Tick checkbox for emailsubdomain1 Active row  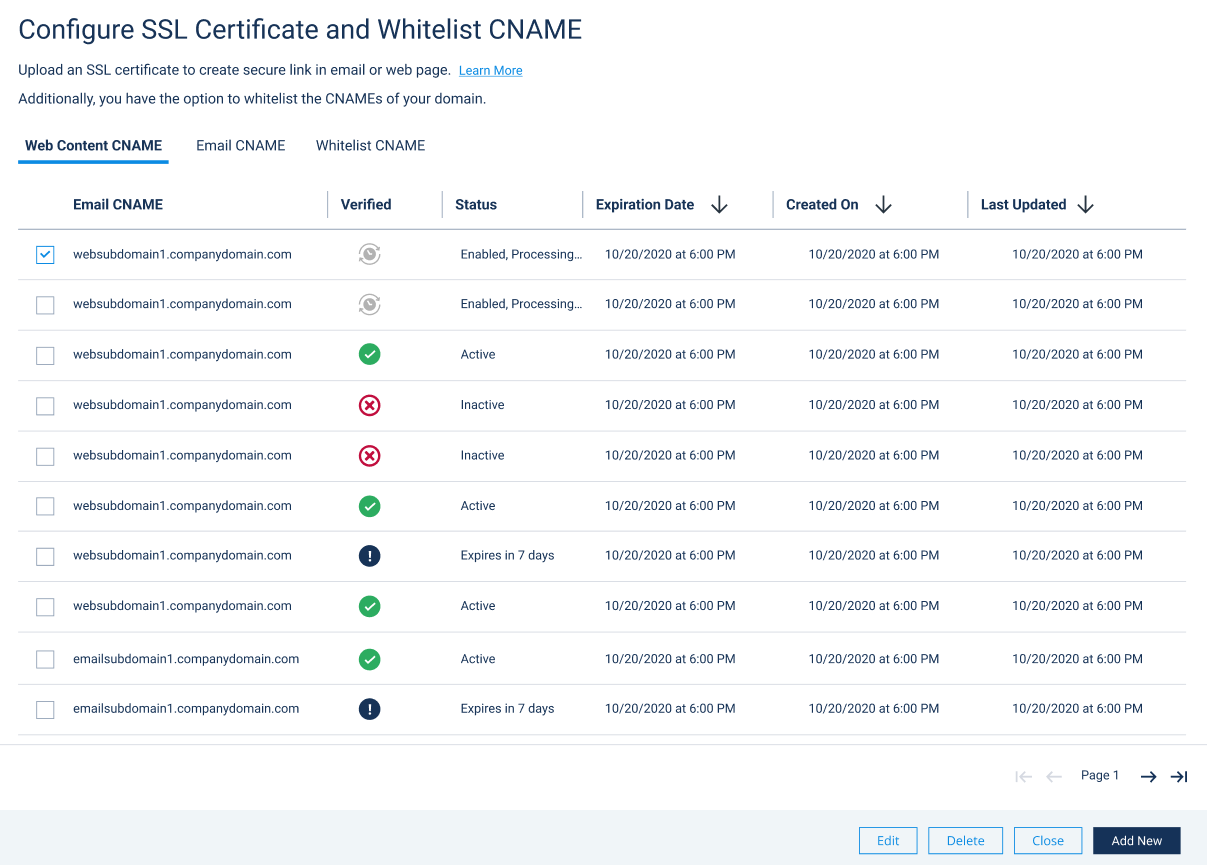pyautogui.click(x=45, y=659)
